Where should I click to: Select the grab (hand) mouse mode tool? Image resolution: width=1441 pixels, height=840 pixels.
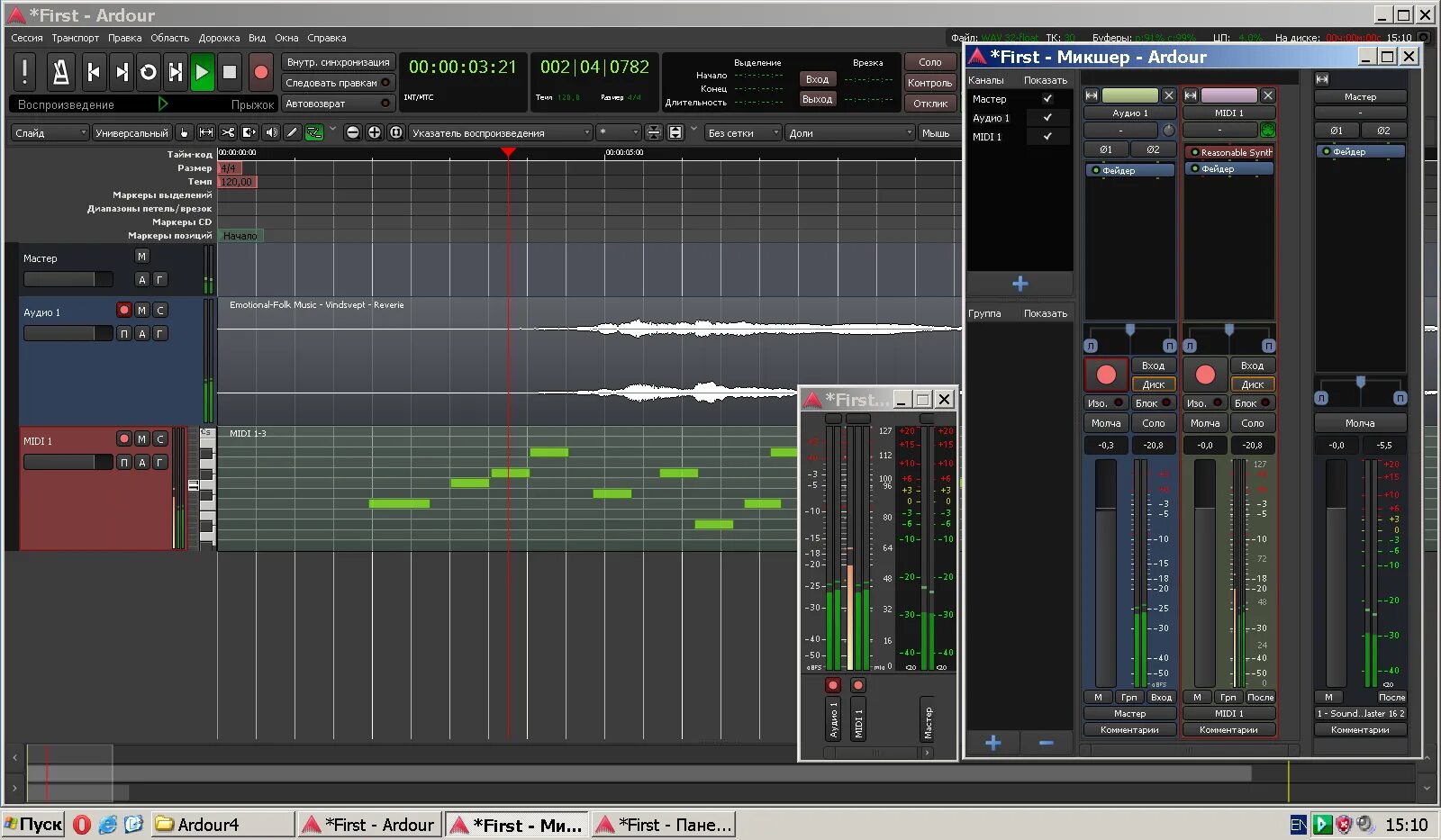tap(184, 132)
